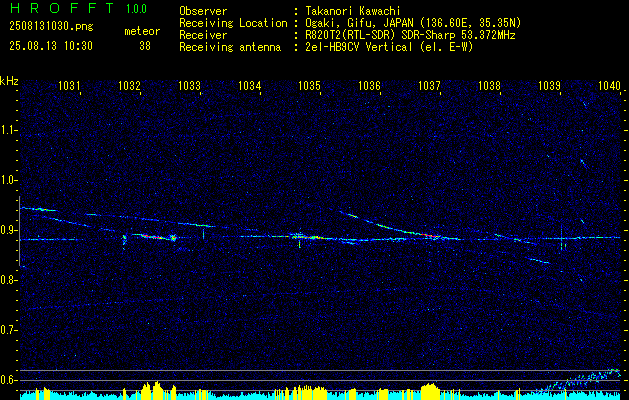Viewport: 629px width, 400px height.
Task: Click the kHz axis unit label
Action: coord(9,81)
